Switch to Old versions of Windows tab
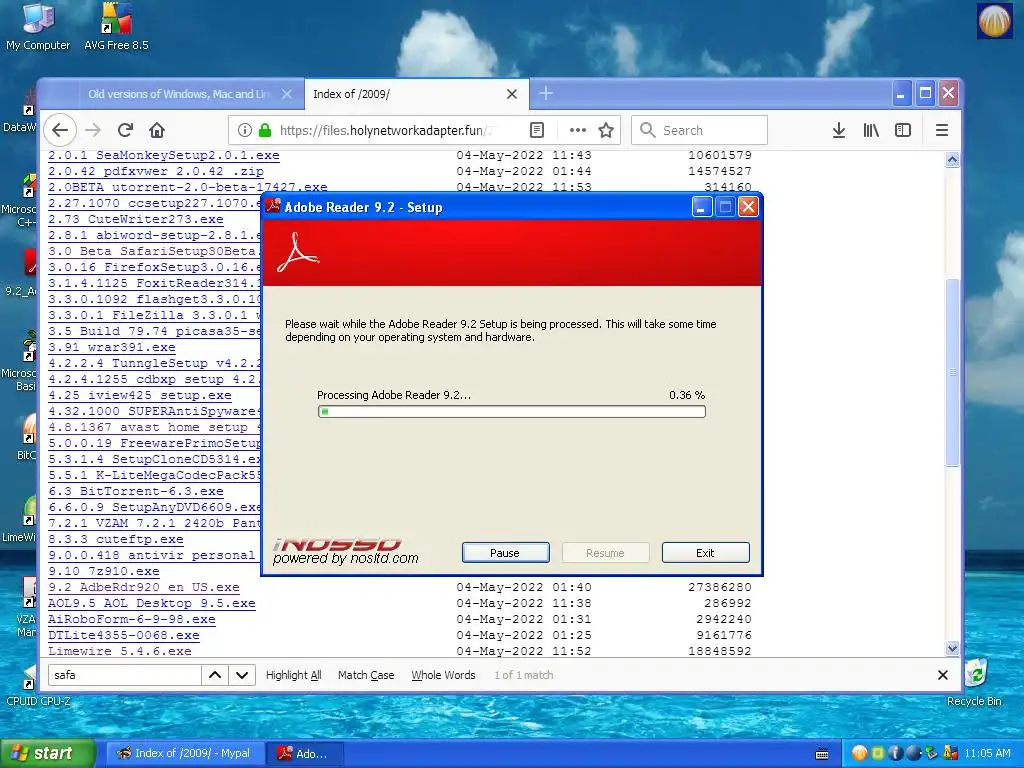This screenshot has width=1024, height=768. coord(179,94)
